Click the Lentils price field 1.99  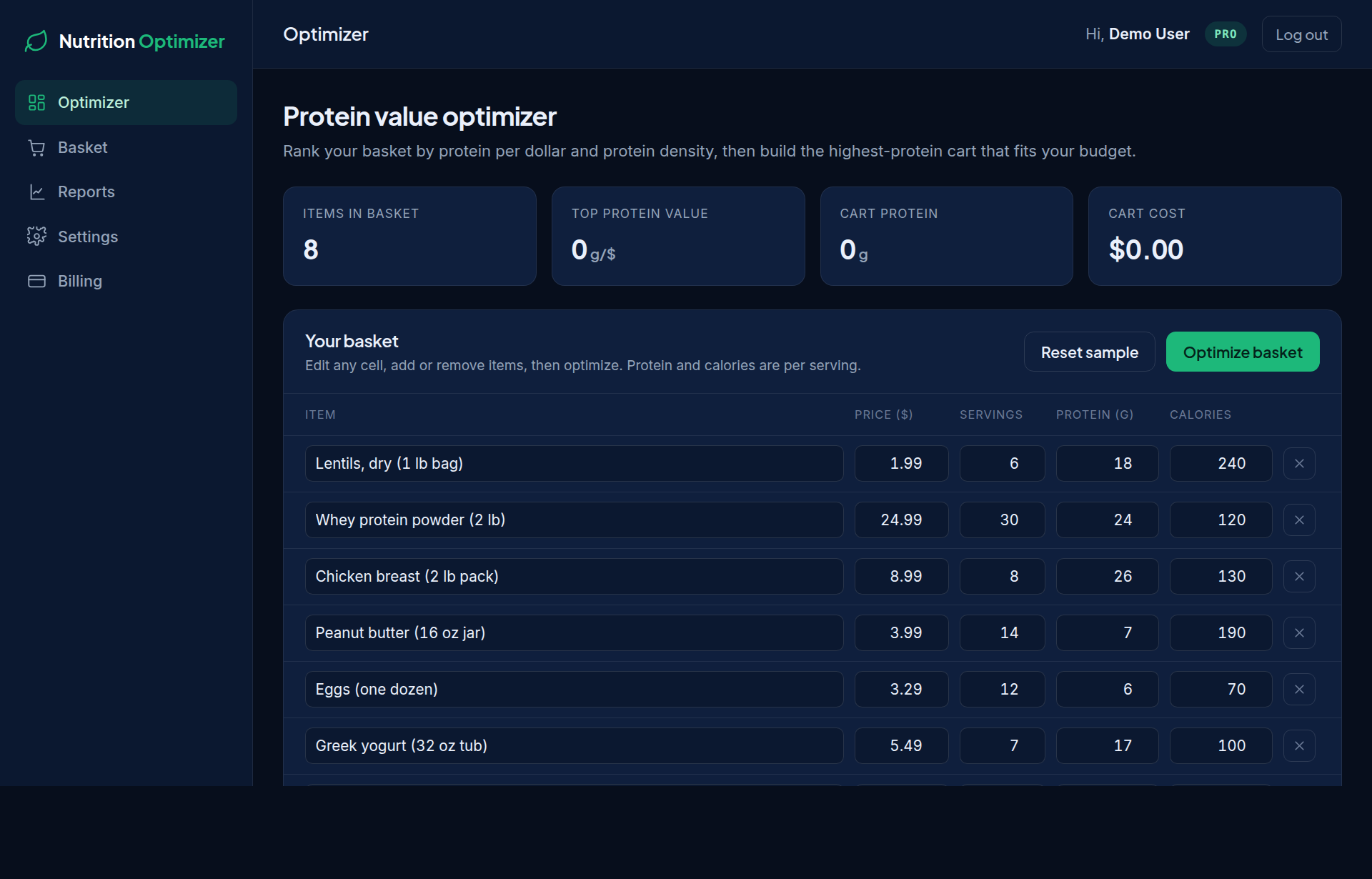pyautogui.click(x=902, y=464)
